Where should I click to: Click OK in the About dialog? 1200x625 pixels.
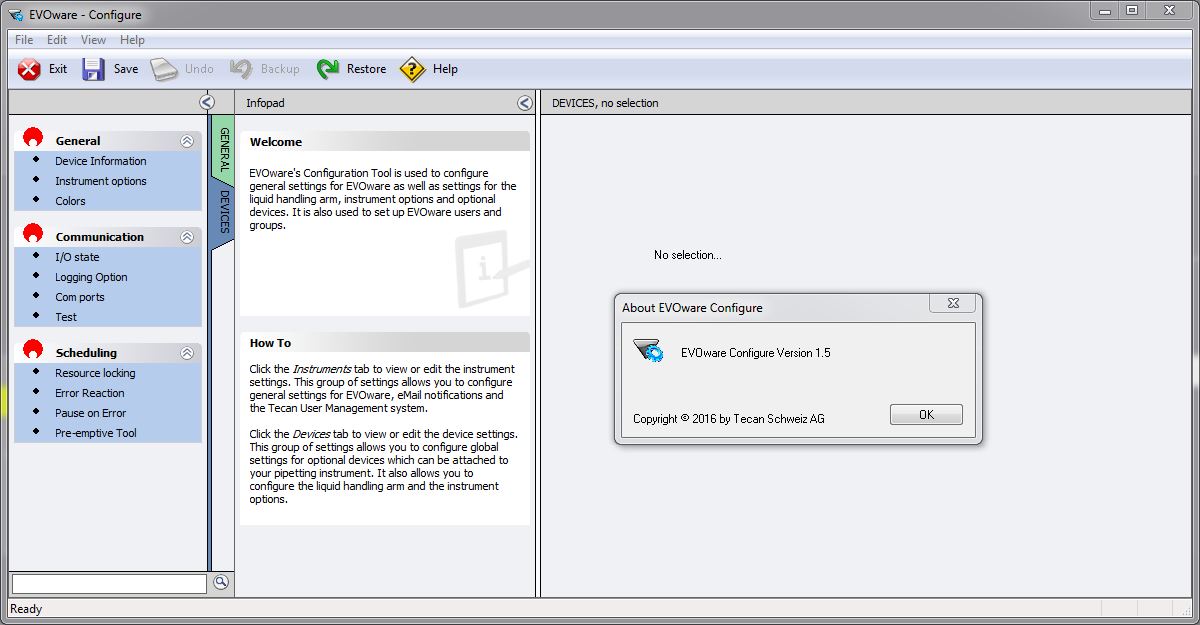(926, 415)
